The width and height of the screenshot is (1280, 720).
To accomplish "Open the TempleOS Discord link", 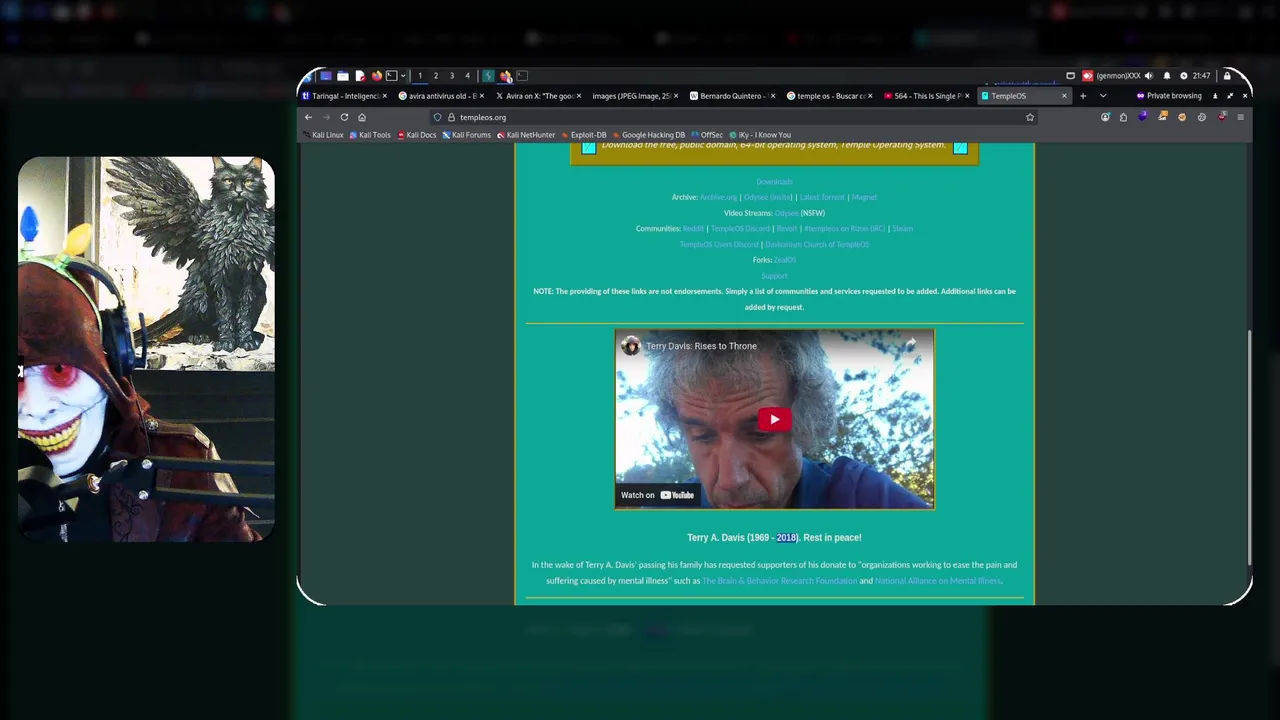I will click(x=740, y=229).
